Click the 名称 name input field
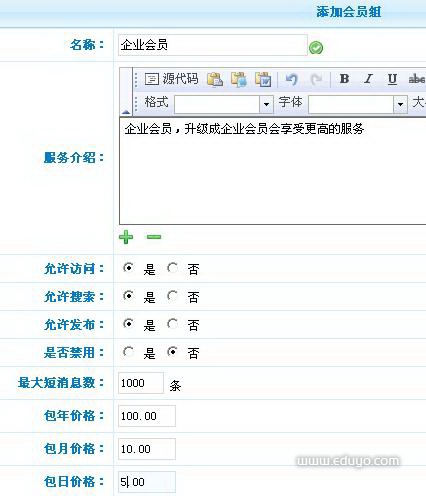The height and width of the screenshot is (496, 426). coord(213,45)
